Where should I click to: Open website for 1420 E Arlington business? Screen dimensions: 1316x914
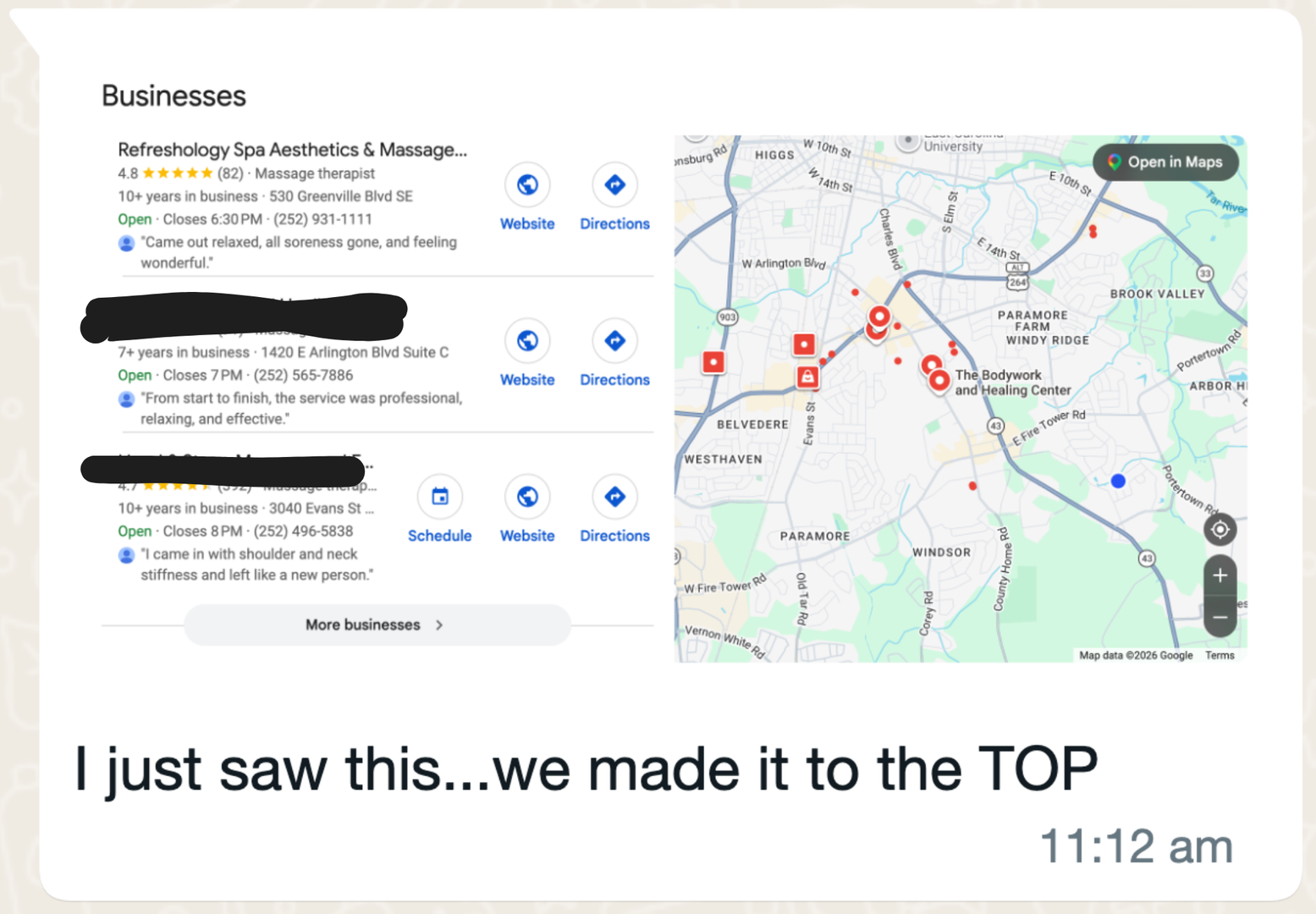(527, 341)
